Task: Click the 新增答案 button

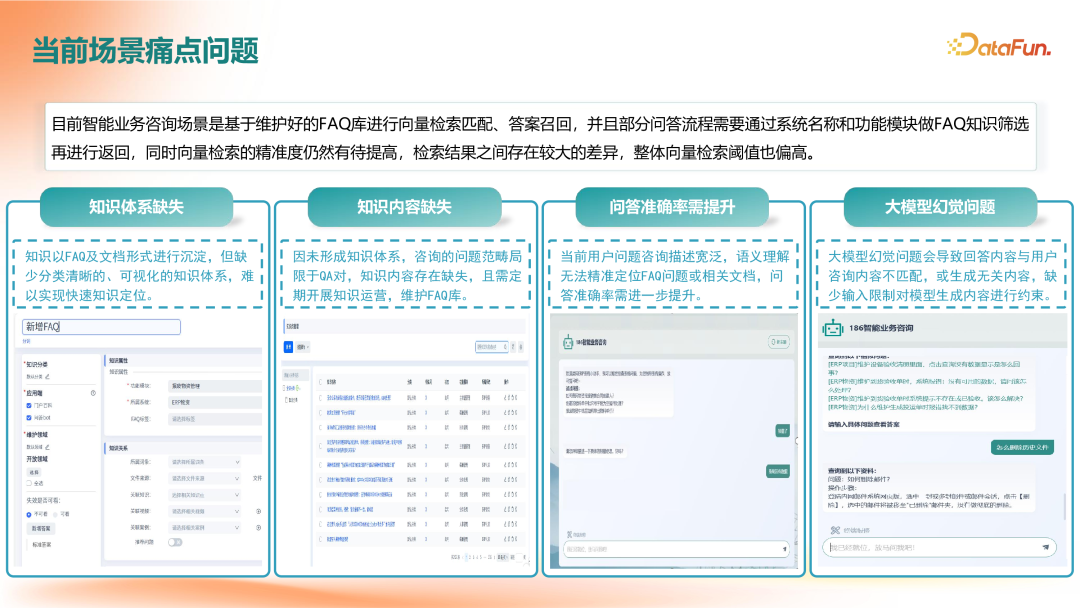Action: coord(41,529)
